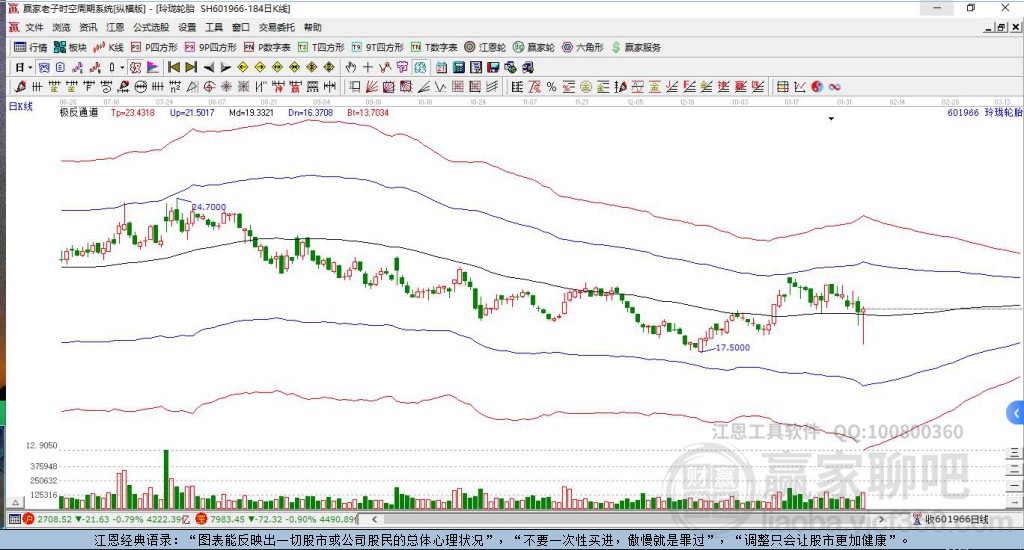The height and width of the screenshot is (550, 1024).
Task: Select the red pencil drawing tool
Action: 20,87
